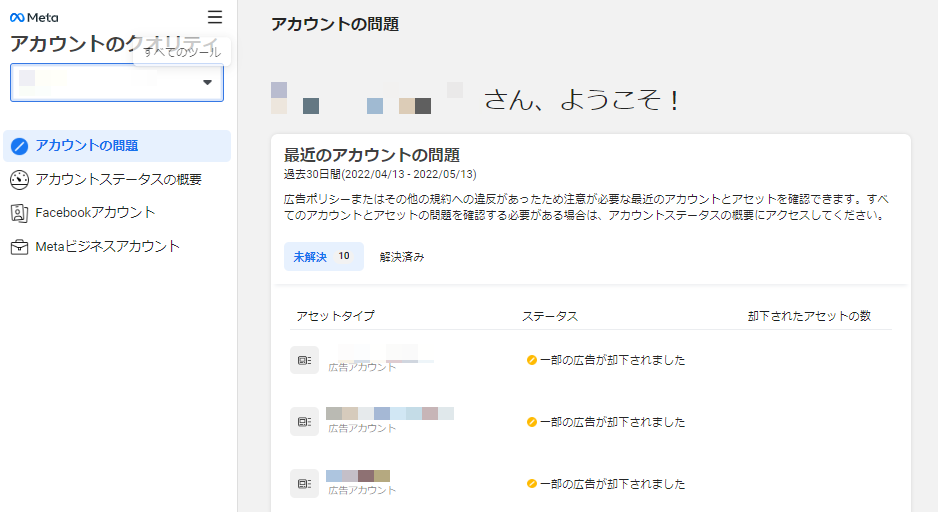Viewport: 938px width, 512px height.
Task: Click the third row 一部の広告が却下されました status
Action: click(x=612, y=484)
